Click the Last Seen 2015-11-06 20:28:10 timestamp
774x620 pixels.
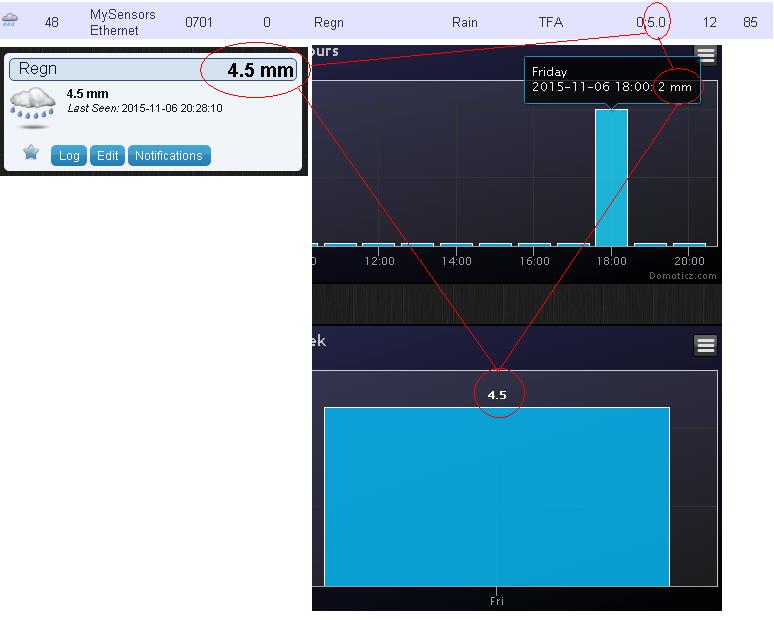click(x=145, y=108)
